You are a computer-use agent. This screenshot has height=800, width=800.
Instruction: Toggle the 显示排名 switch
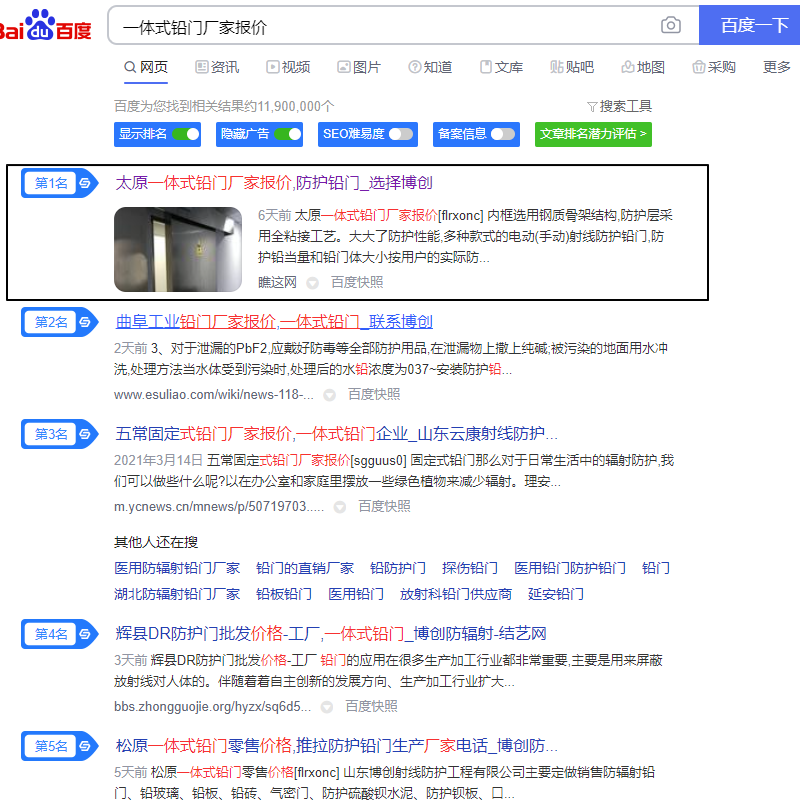pos(186,134)
